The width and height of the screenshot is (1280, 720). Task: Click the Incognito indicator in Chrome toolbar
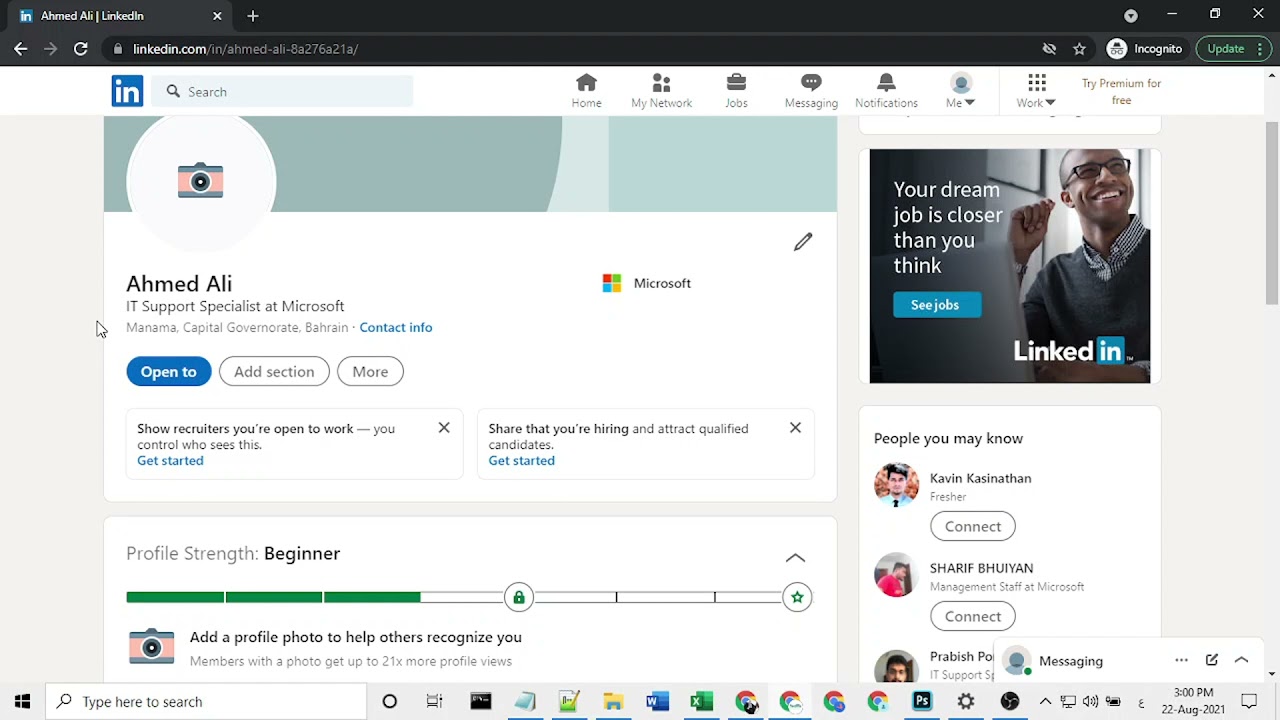[x=1145, y=48]
